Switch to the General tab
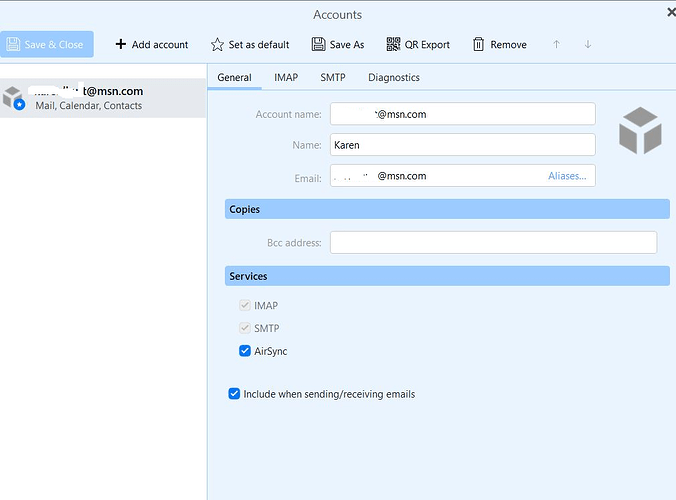 [234, 78]
